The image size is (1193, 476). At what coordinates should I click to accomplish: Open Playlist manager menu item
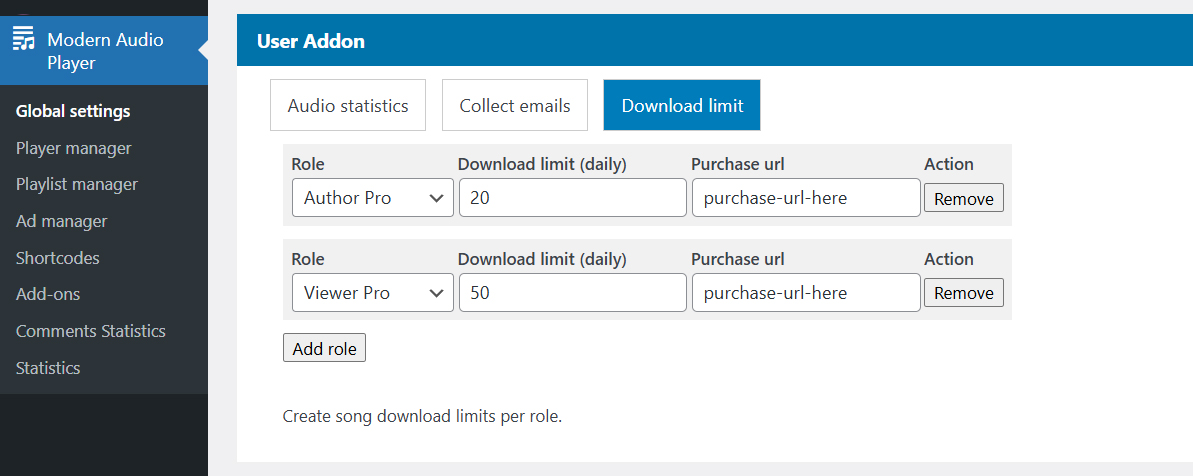(77, 184)
